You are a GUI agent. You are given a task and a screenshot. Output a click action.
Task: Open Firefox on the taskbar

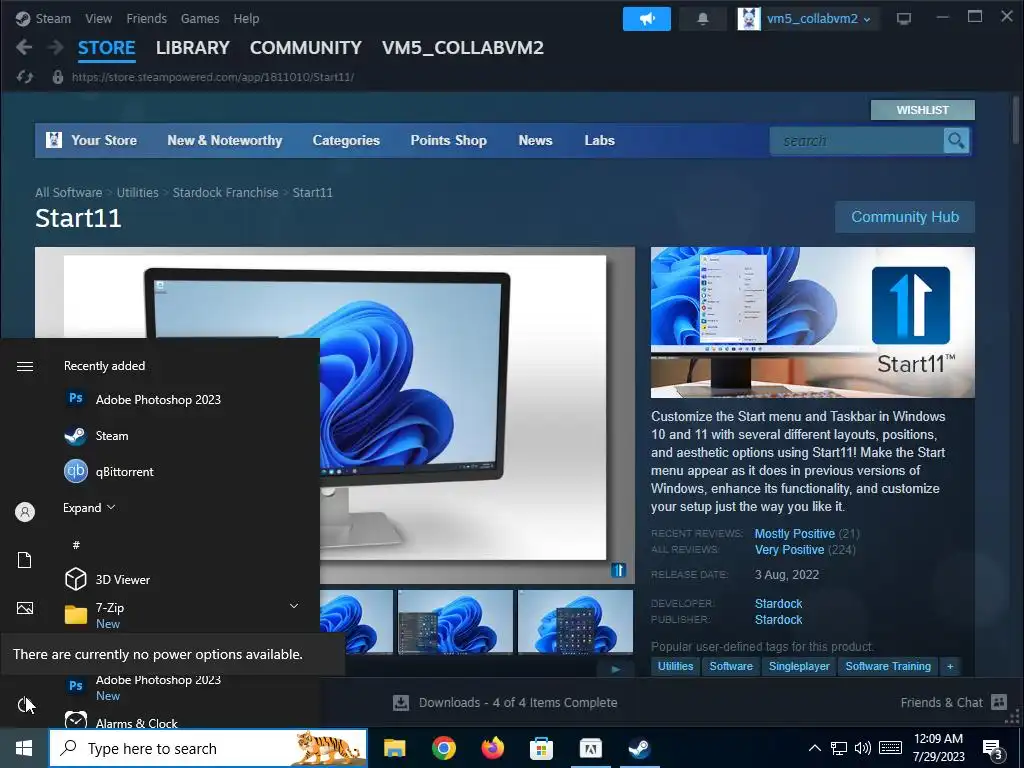click(x=492, y=748)
